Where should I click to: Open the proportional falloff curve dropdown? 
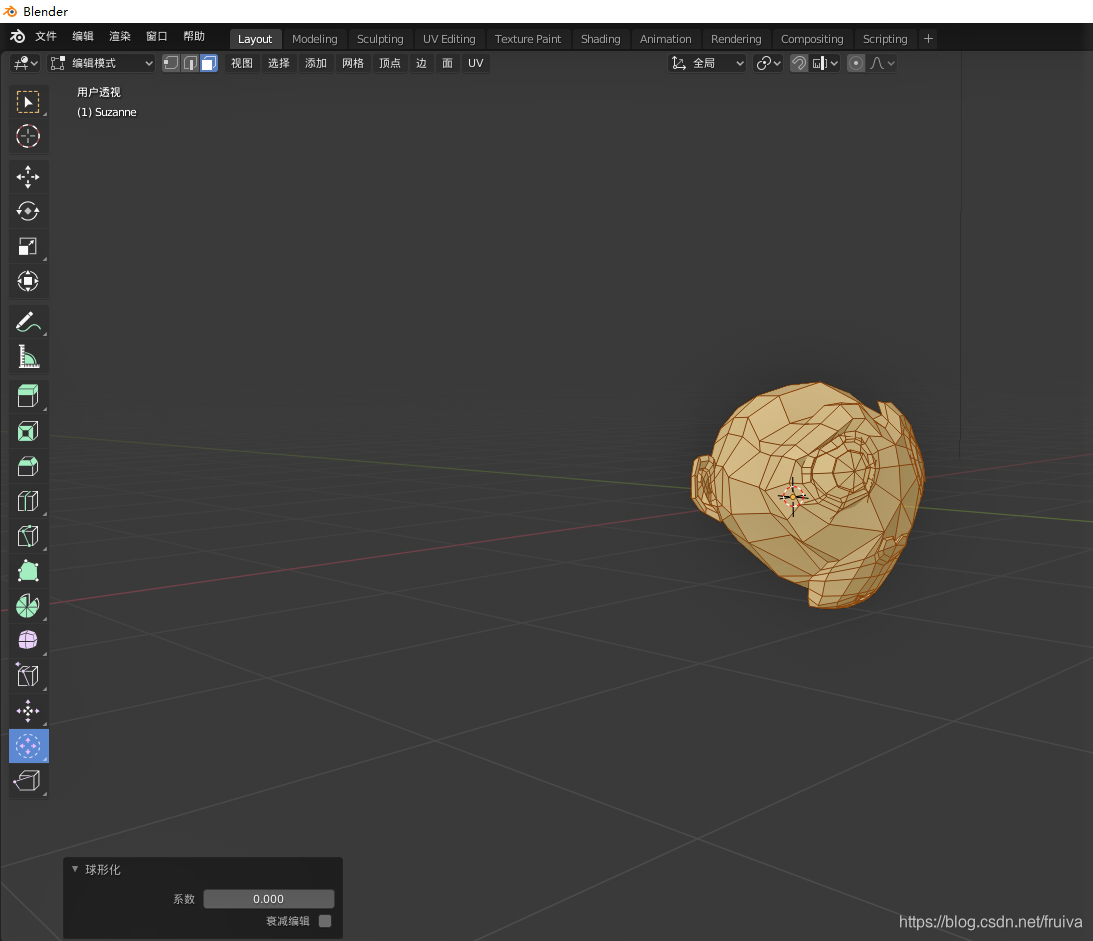[x=882, y=63]
